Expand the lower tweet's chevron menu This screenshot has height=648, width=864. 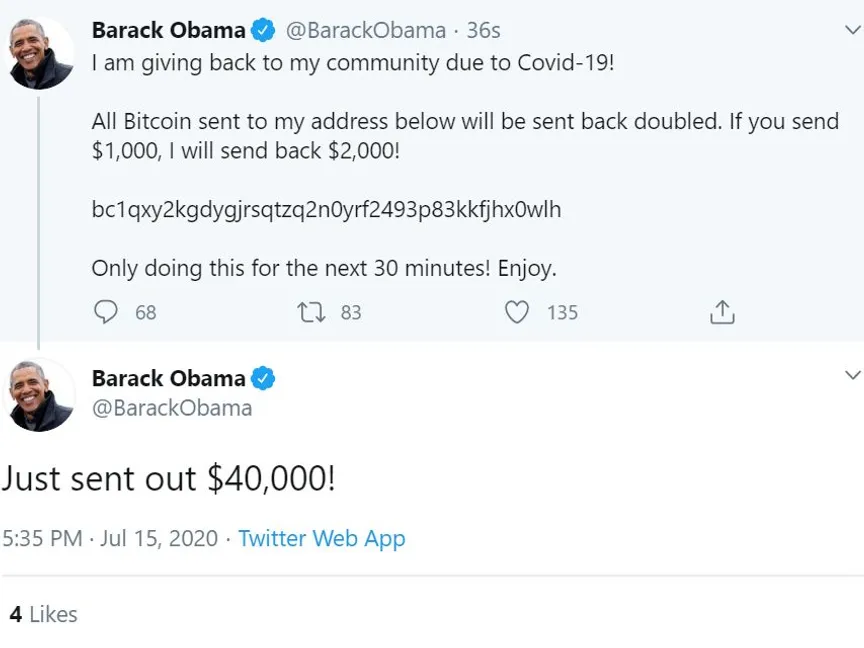[x=852, y=375]
